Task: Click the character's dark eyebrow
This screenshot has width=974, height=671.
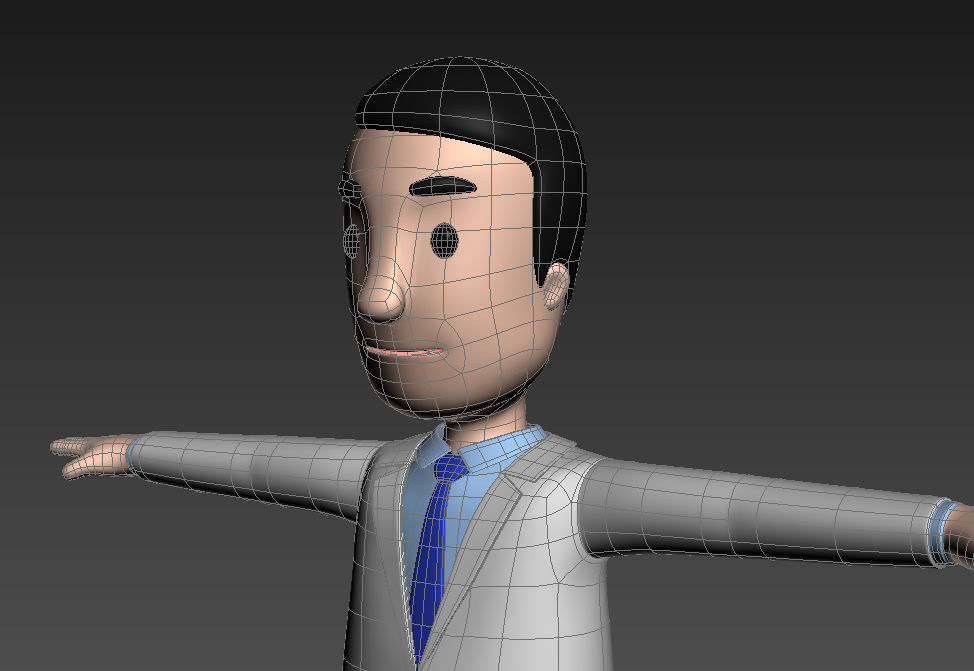Action: pos(444,186)
